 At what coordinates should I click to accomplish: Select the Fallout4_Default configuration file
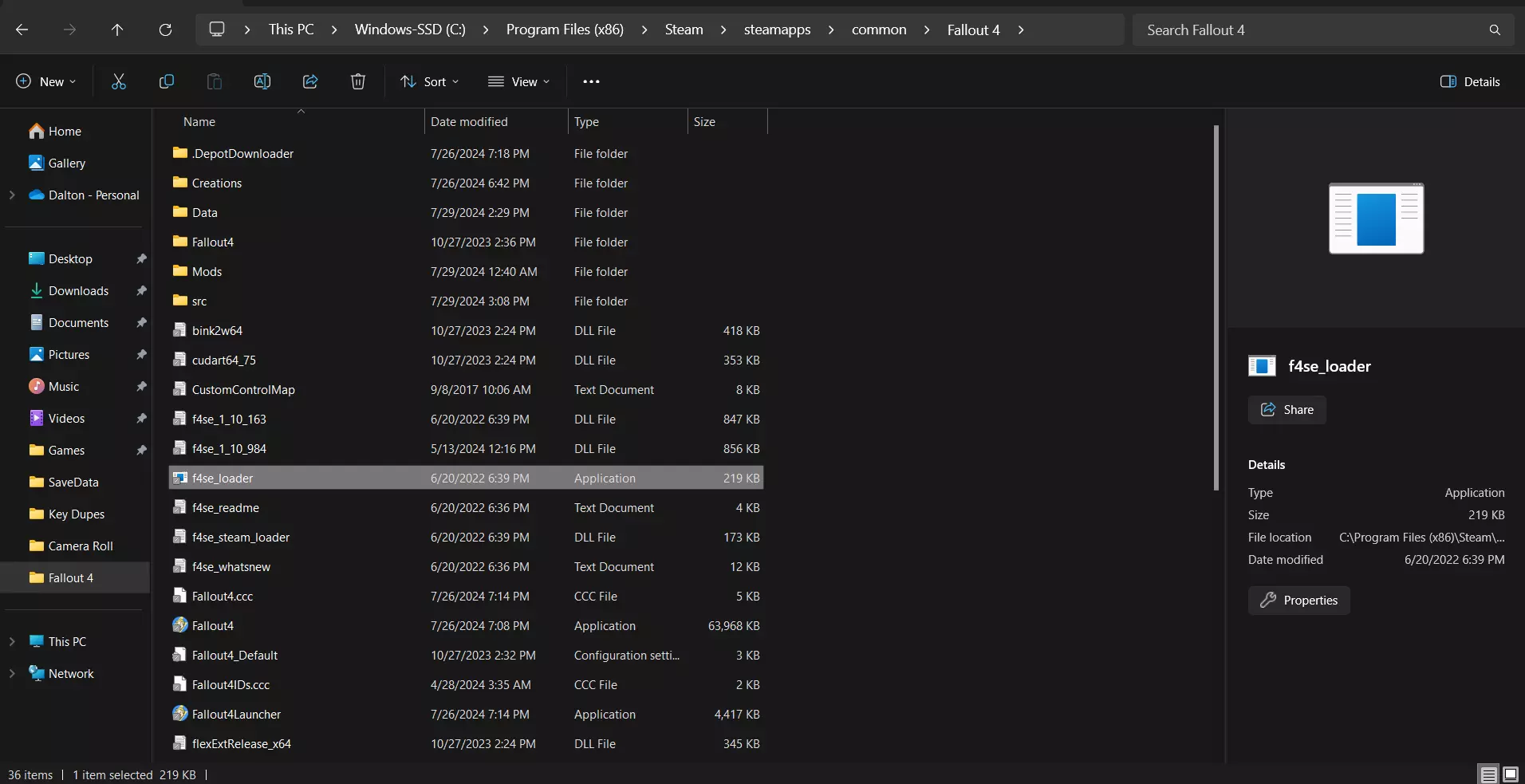466,655
